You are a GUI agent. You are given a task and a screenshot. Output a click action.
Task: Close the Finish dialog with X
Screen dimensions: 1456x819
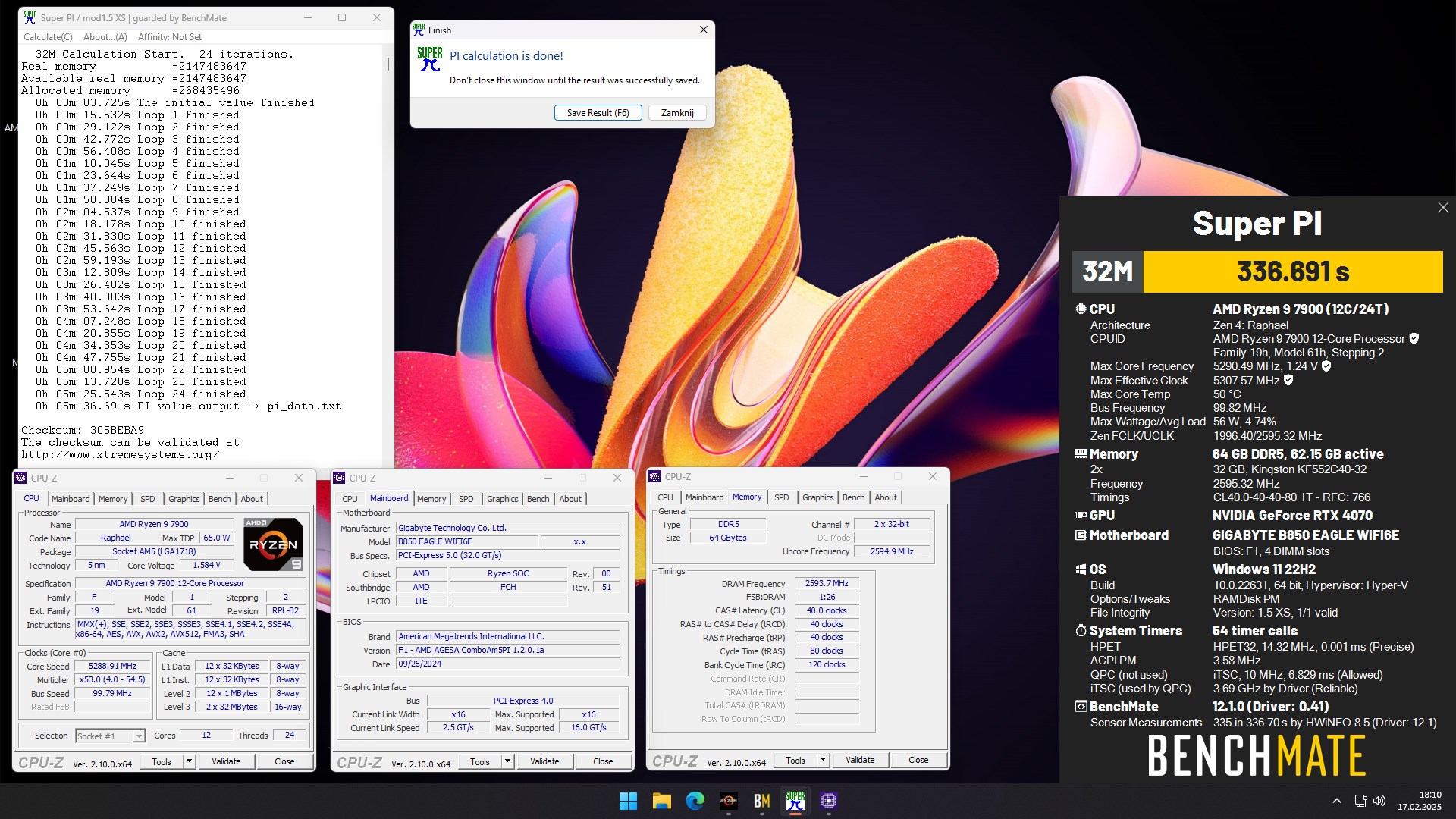pyautogui.click(x=703, y=30)
